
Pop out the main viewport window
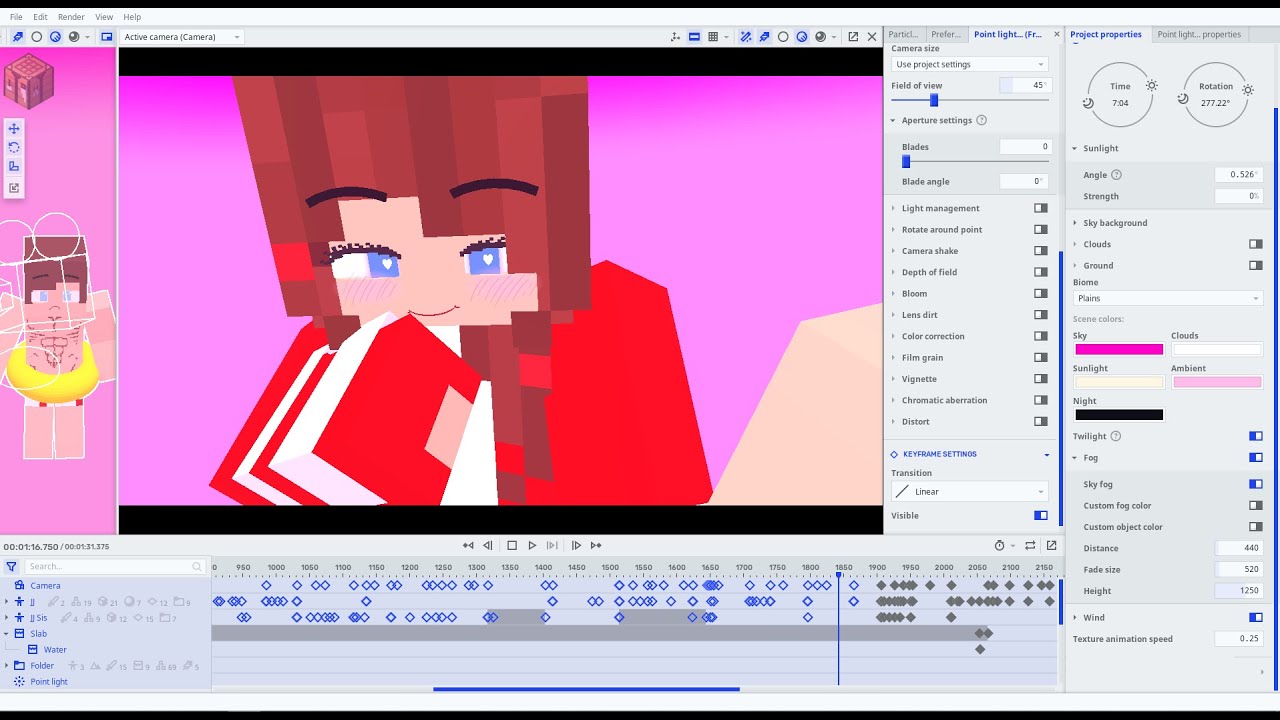(x=853, y=37)
